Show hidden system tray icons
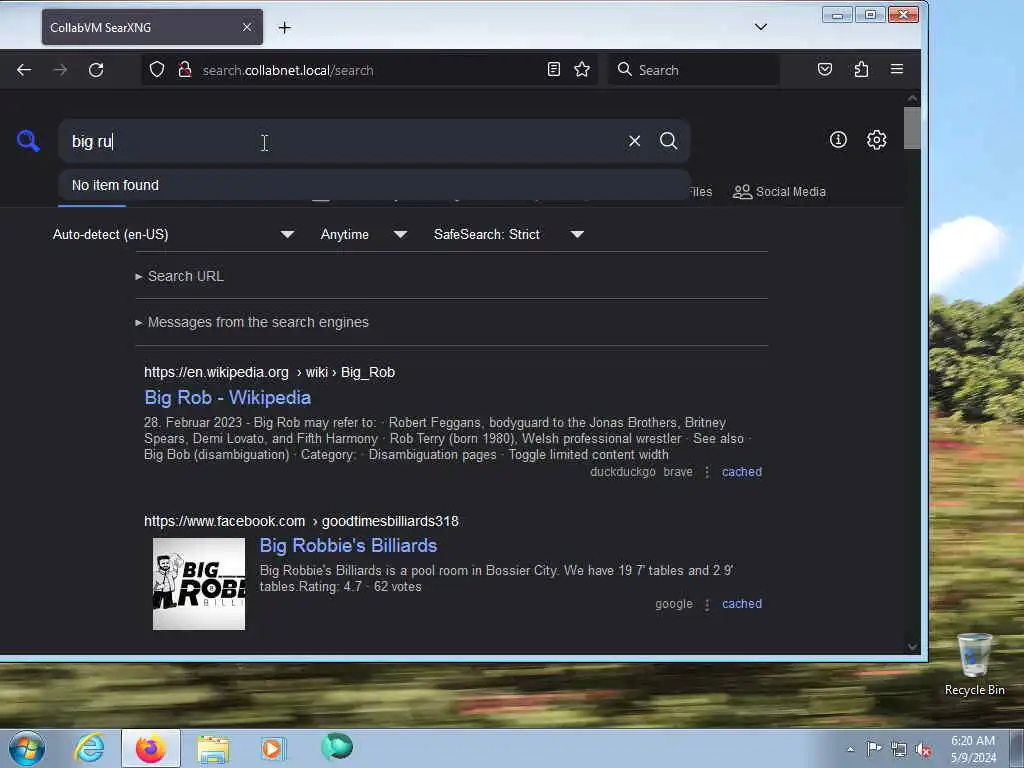 click(850, 750)
